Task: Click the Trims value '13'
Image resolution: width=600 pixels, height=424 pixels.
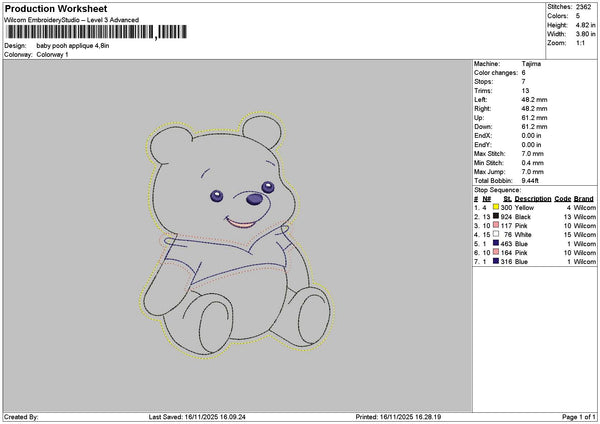Action: (525, 91)
